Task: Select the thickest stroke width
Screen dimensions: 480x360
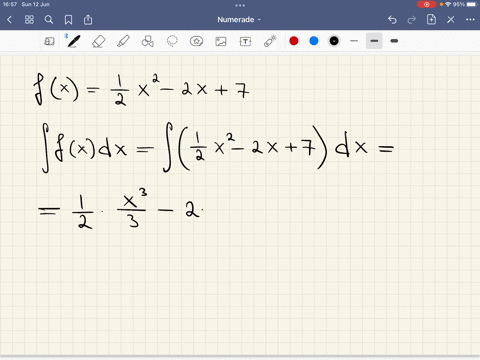Action: pyautogui.click(x=394, y=41)
